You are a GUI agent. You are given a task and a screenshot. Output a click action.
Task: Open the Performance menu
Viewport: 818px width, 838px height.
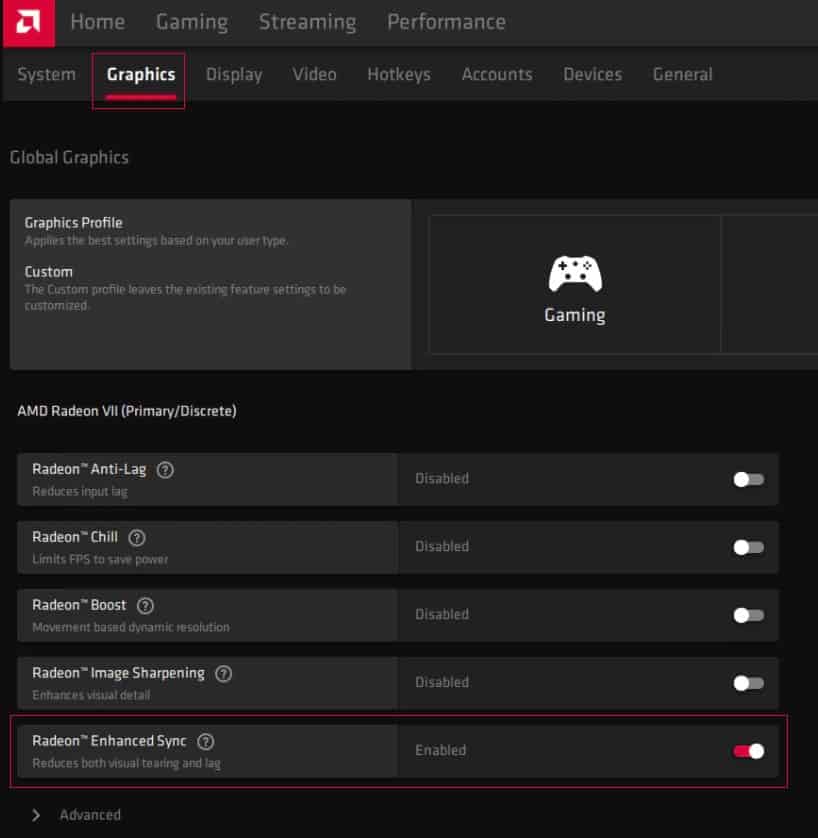click(x=446, y=22)
